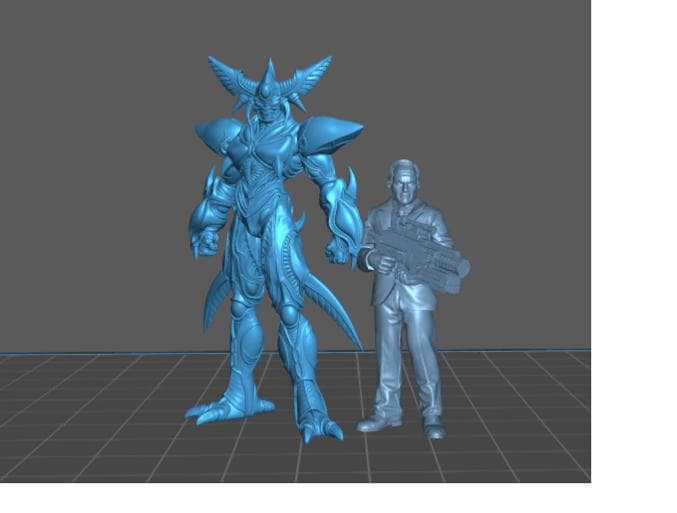Click the creature's central head spike
The width and height of the screenshot is (677, 513).
[x=269, y=74]
